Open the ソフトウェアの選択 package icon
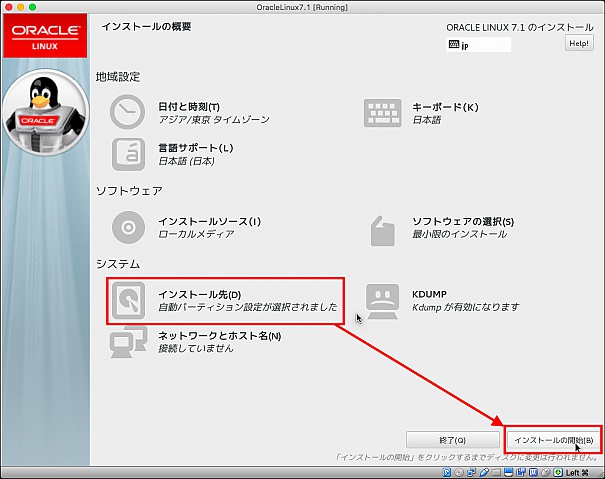The width and height of the screenshot is (605, 479). 382,231
